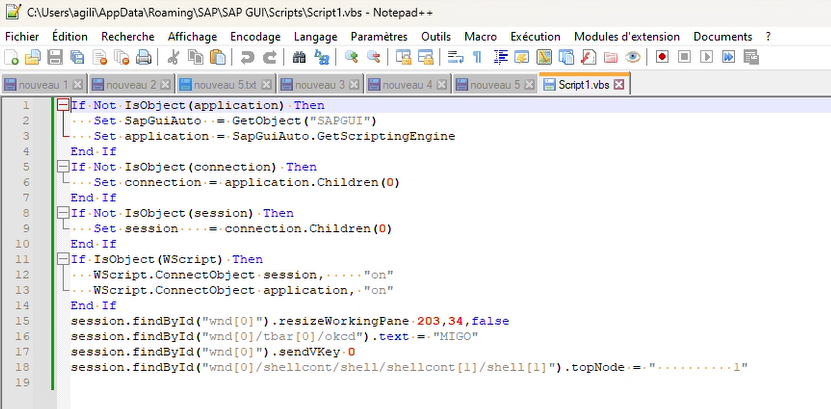The width and height of the screenshot is (831, 409).
Task: Switch to the nouveau 3 tab
Action: (x=320, y=85)
